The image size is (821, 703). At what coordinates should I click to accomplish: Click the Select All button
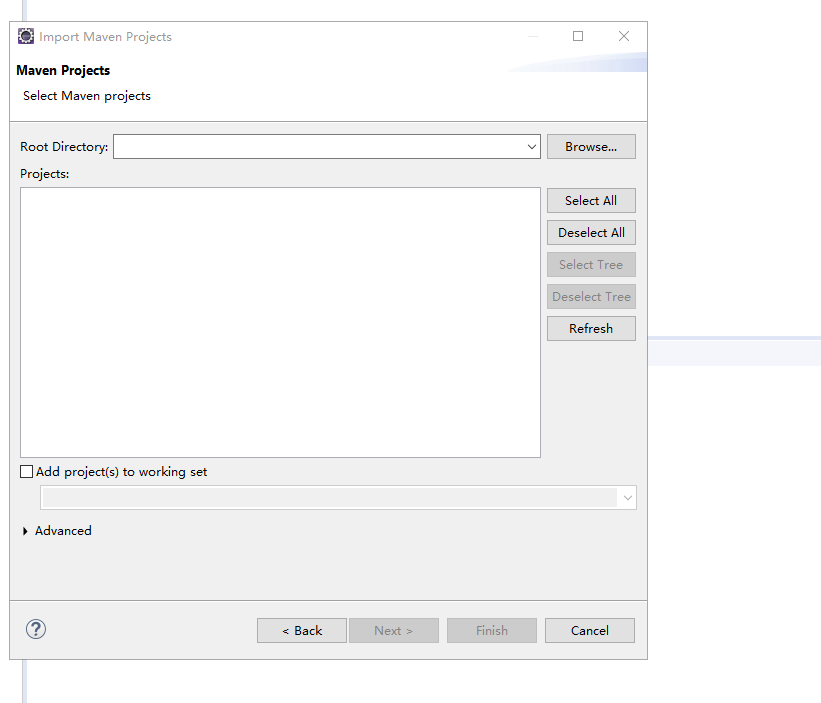point(591,200)
